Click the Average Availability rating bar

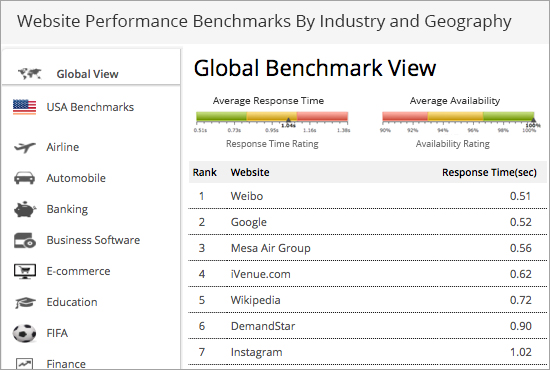click(458, 116)
